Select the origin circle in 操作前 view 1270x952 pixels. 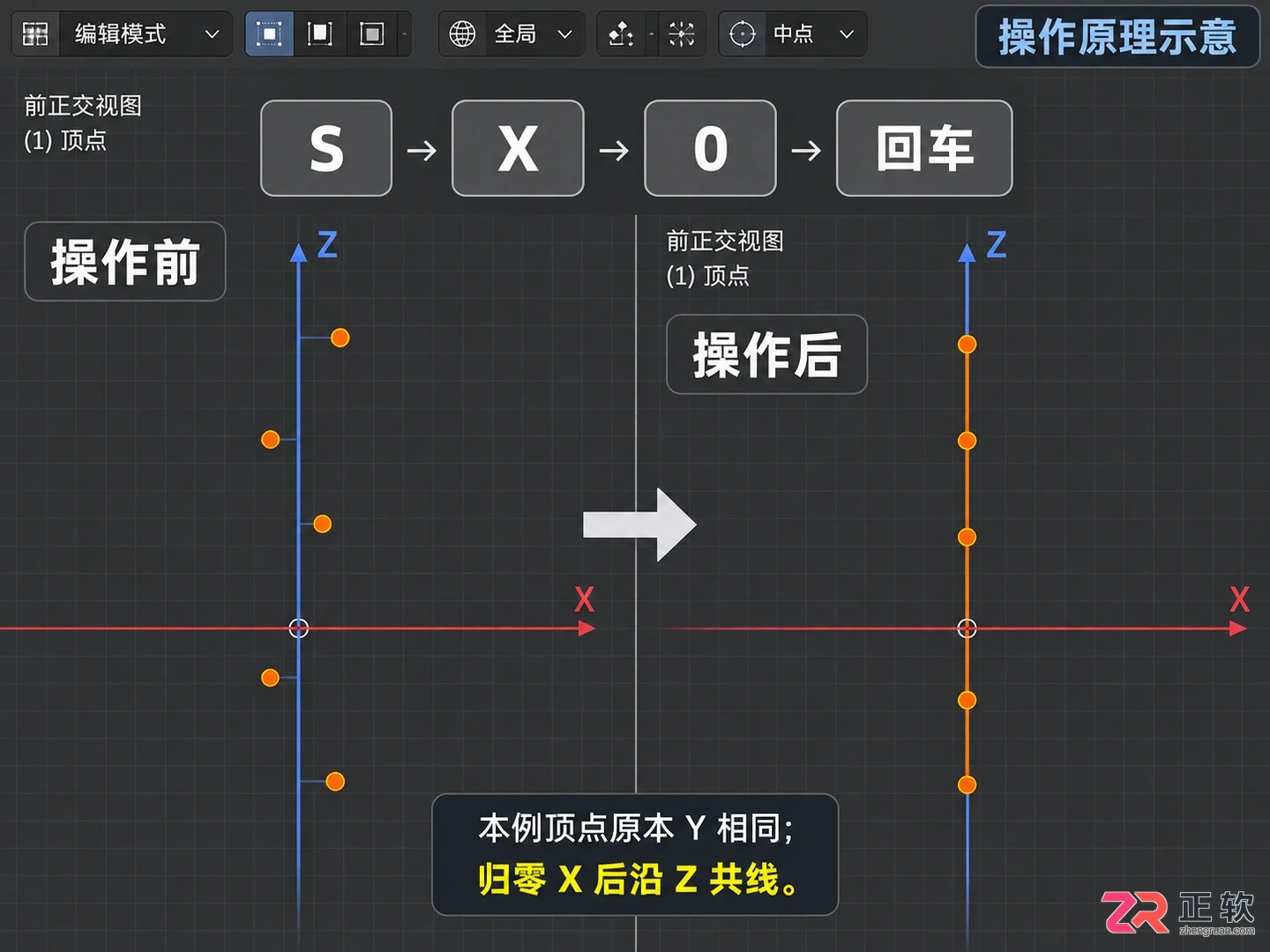[x=299, y=628]
